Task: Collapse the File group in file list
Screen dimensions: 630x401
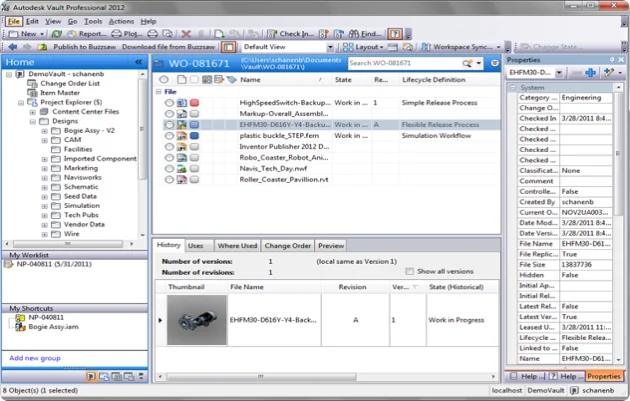Action: [159, 92]
